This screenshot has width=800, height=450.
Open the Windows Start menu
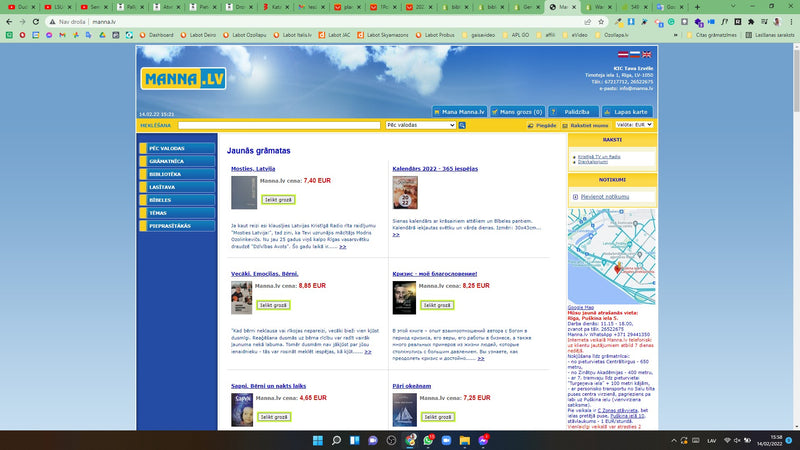(x=317, y=440)
